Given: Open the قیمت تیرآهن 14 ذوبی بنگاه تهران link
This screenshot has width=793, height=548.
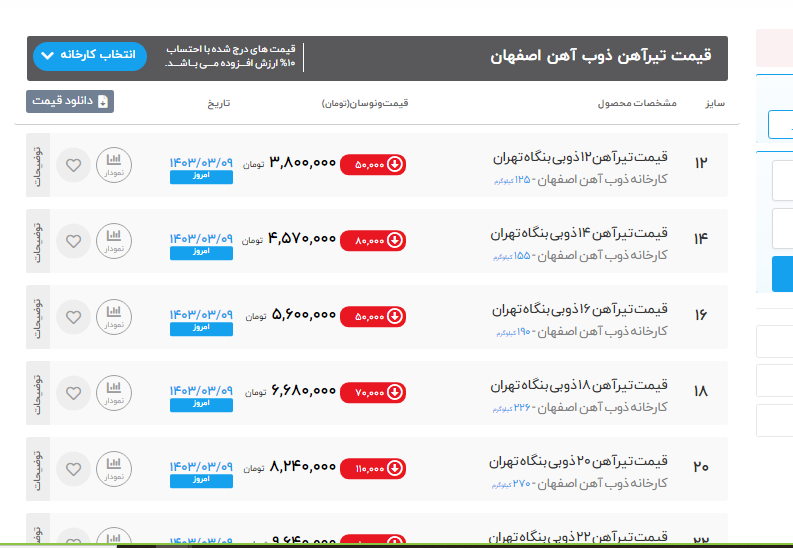Looking at the screenshot, I should (x=581, y=234).
